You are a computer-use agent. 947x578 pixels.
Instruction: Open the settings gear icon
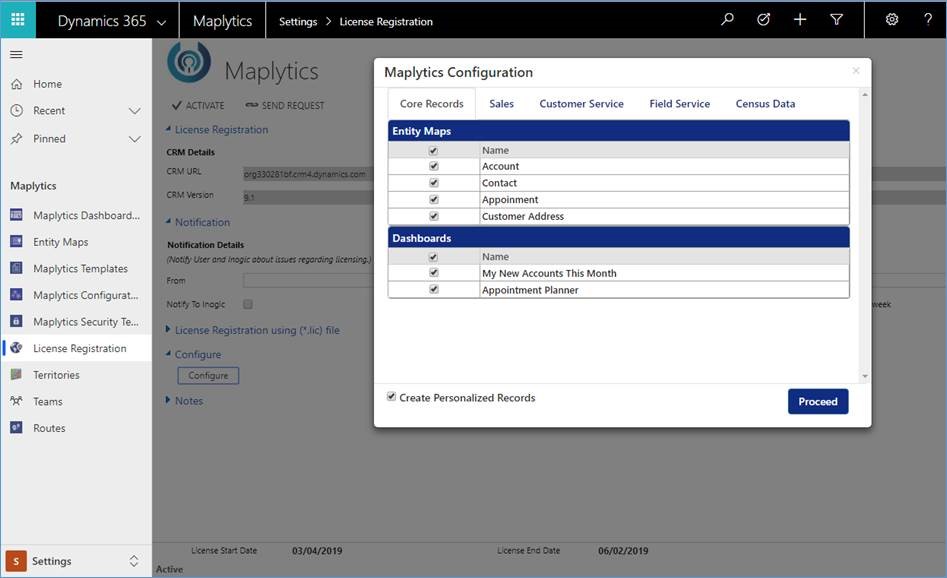pyautogui.click(x=892, y=20)
